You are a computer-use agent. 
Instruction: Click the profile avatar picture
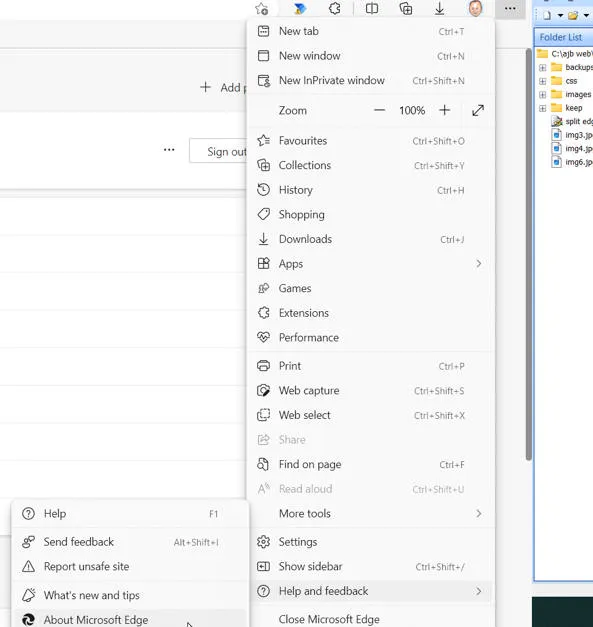click(475, 8)
